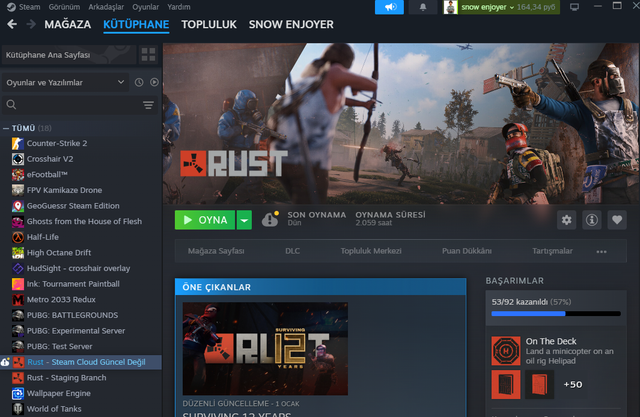
Task: Click On The Deck achievement icon
Action: 506,350
